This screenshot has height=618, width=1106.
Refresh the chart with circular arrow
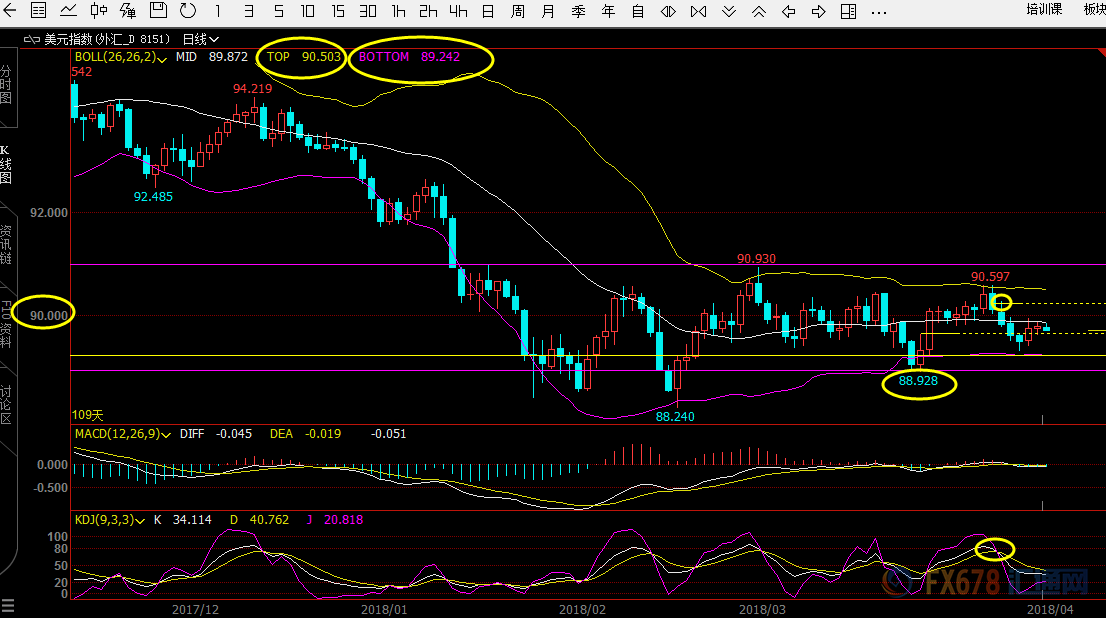click(187, 11)
